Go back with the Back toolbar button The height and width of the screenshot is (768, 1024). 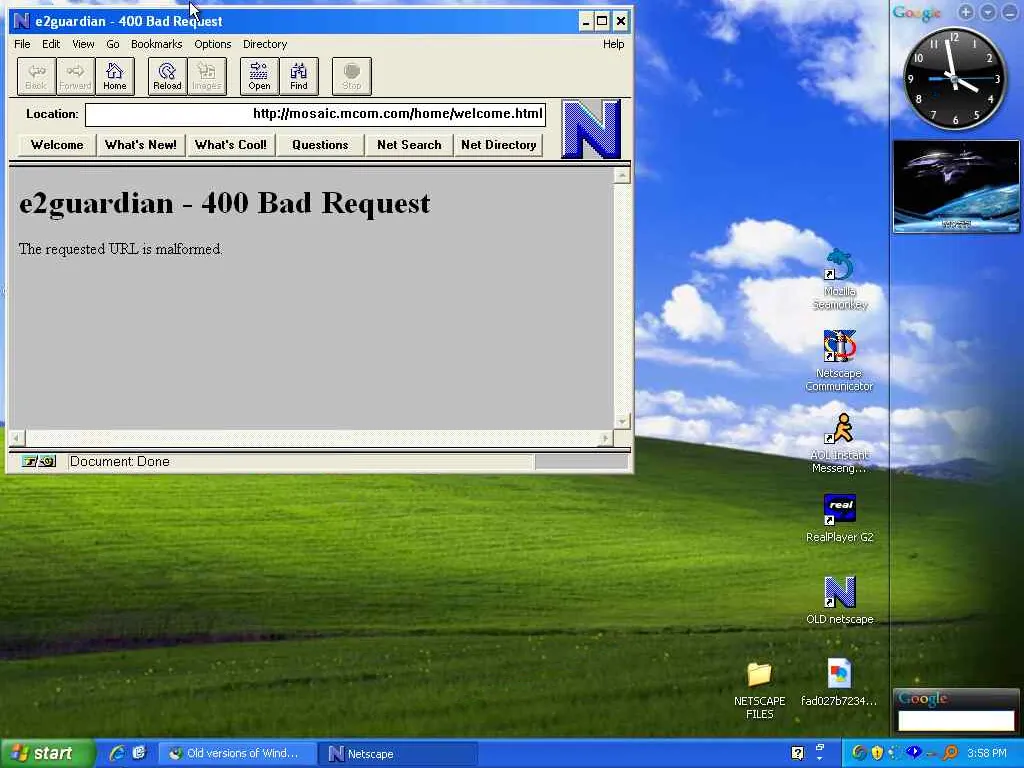tap(36, 76)
